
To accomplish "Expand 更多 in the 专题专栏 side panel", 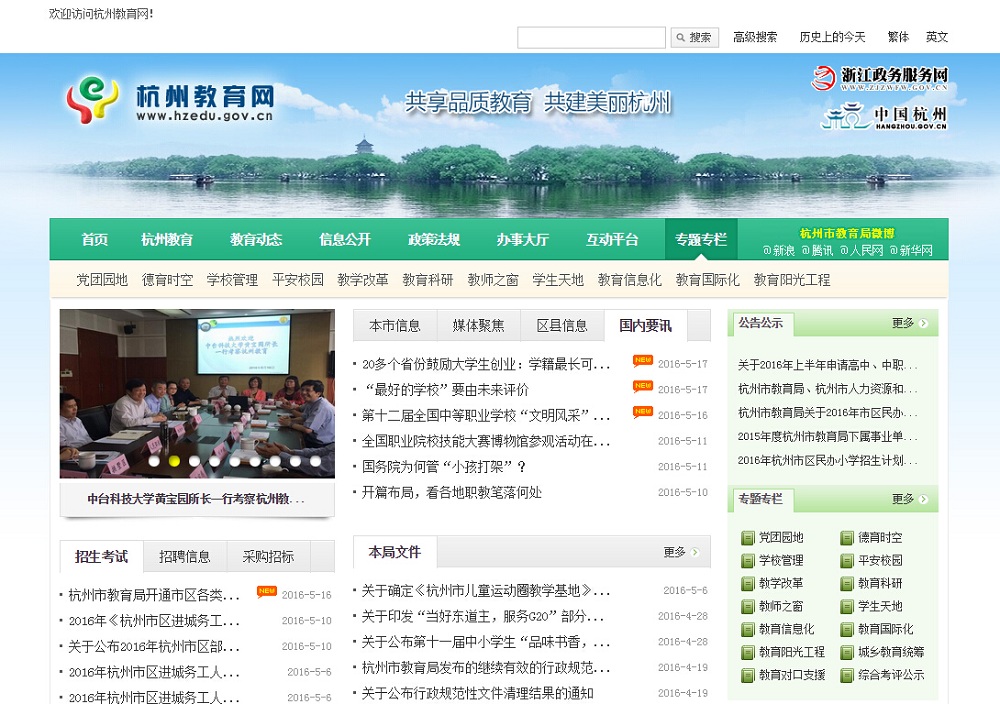I will (909, 499).
